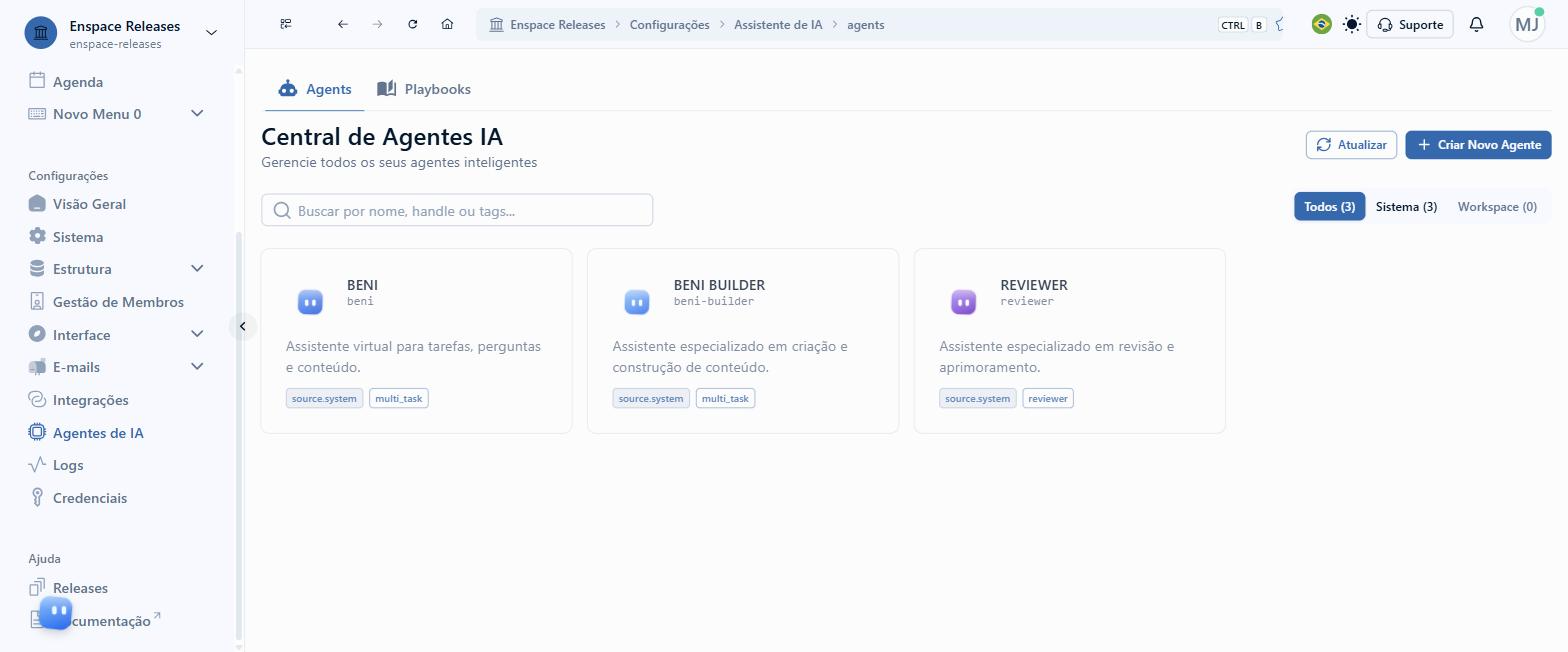Open Suporte button
This screenshot has width=1568, height=652.
[x=1410, y=24]
